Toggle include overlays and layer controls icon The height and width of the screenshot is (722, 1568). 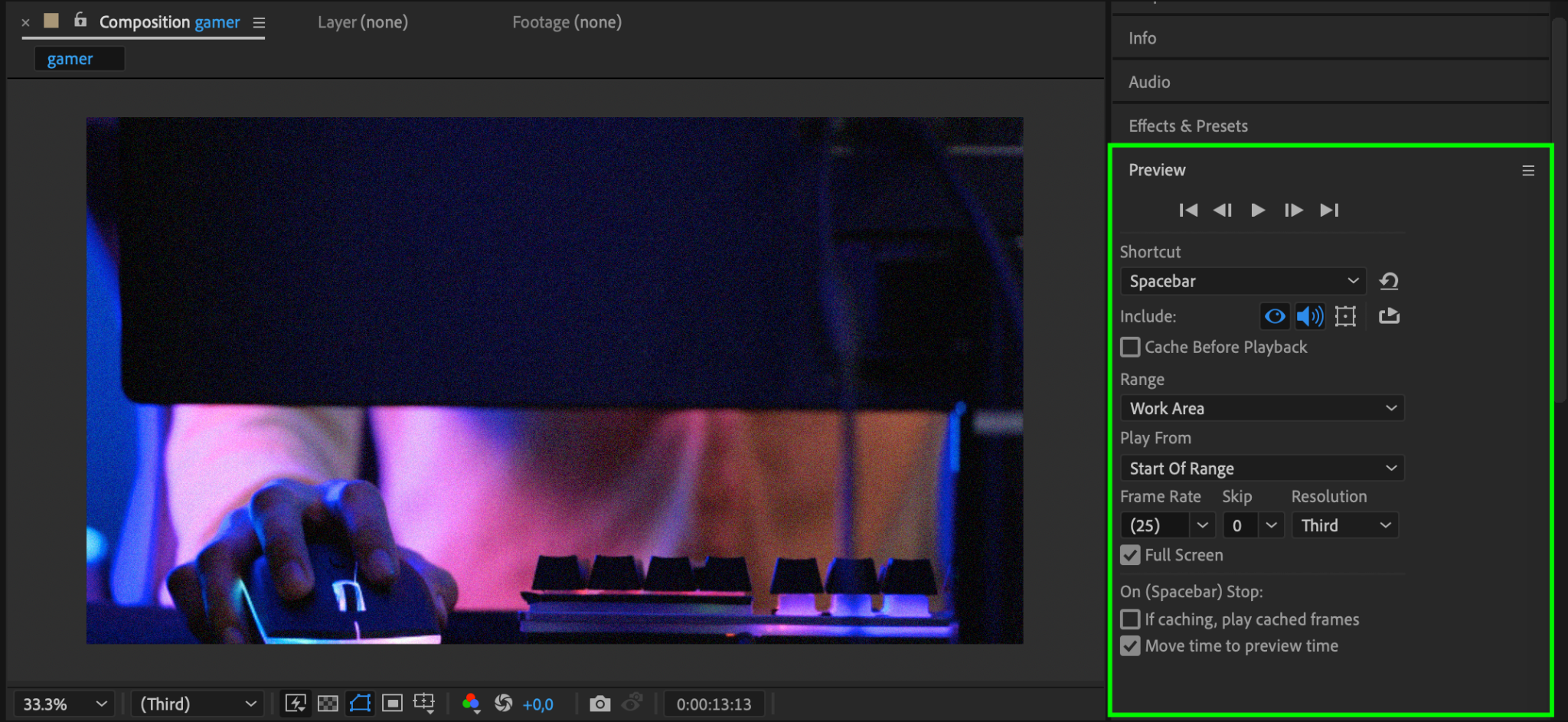point(1345,316)
